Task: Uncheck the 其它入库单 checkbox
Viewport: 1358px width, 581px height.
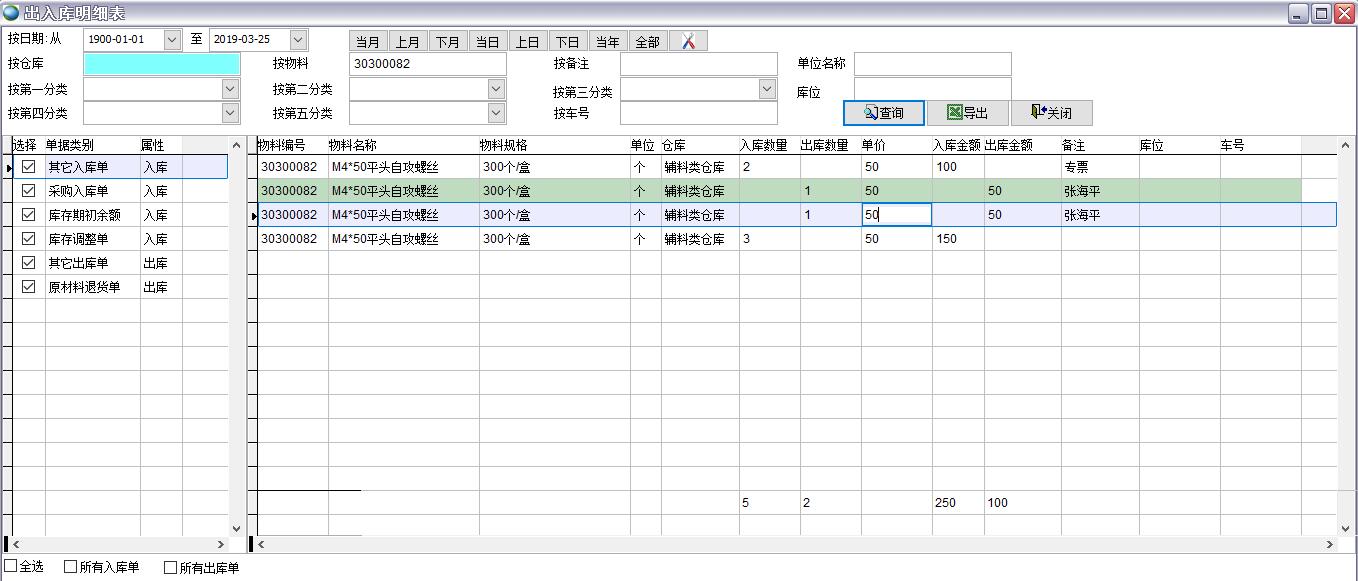Action: point(29,167)
